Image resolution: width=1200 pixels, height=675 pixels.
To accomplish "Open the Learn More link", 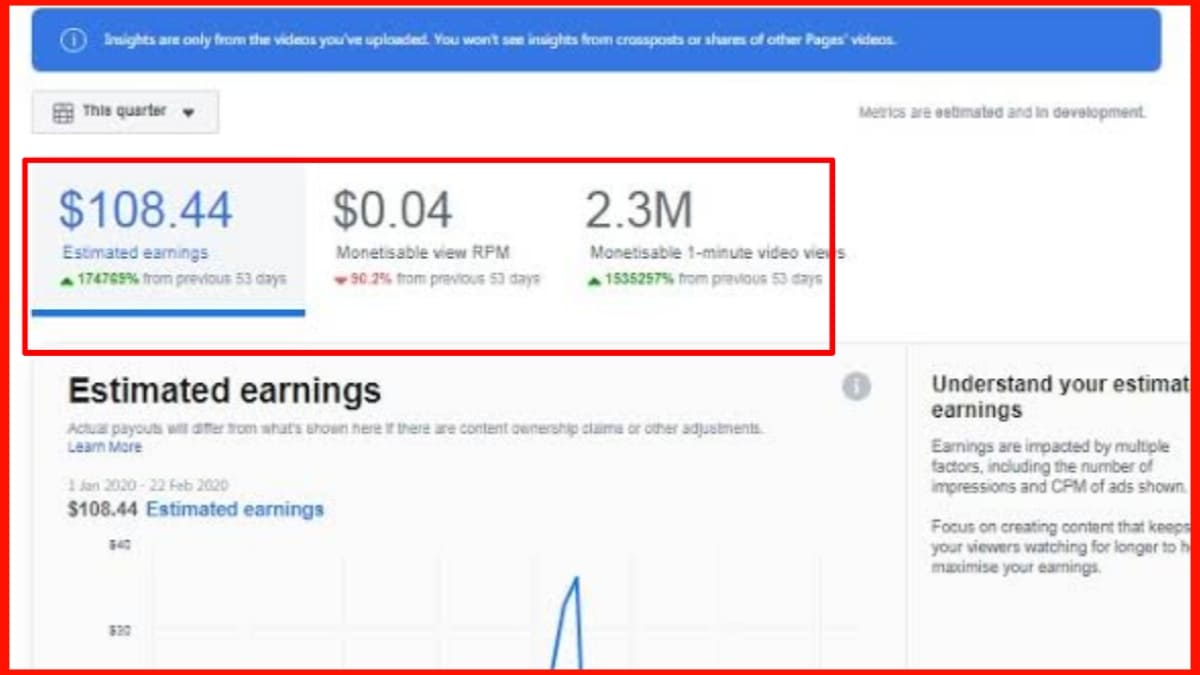I will coord(105,447).
